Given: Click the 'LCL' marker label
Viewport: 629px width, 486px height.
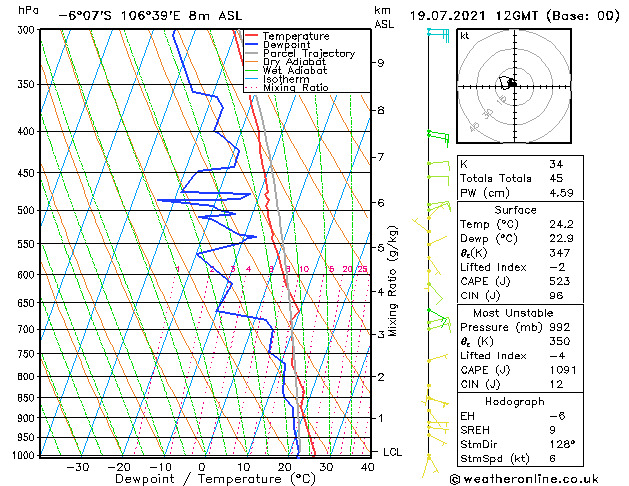Looking at the screenshot, I should point(392,452).
